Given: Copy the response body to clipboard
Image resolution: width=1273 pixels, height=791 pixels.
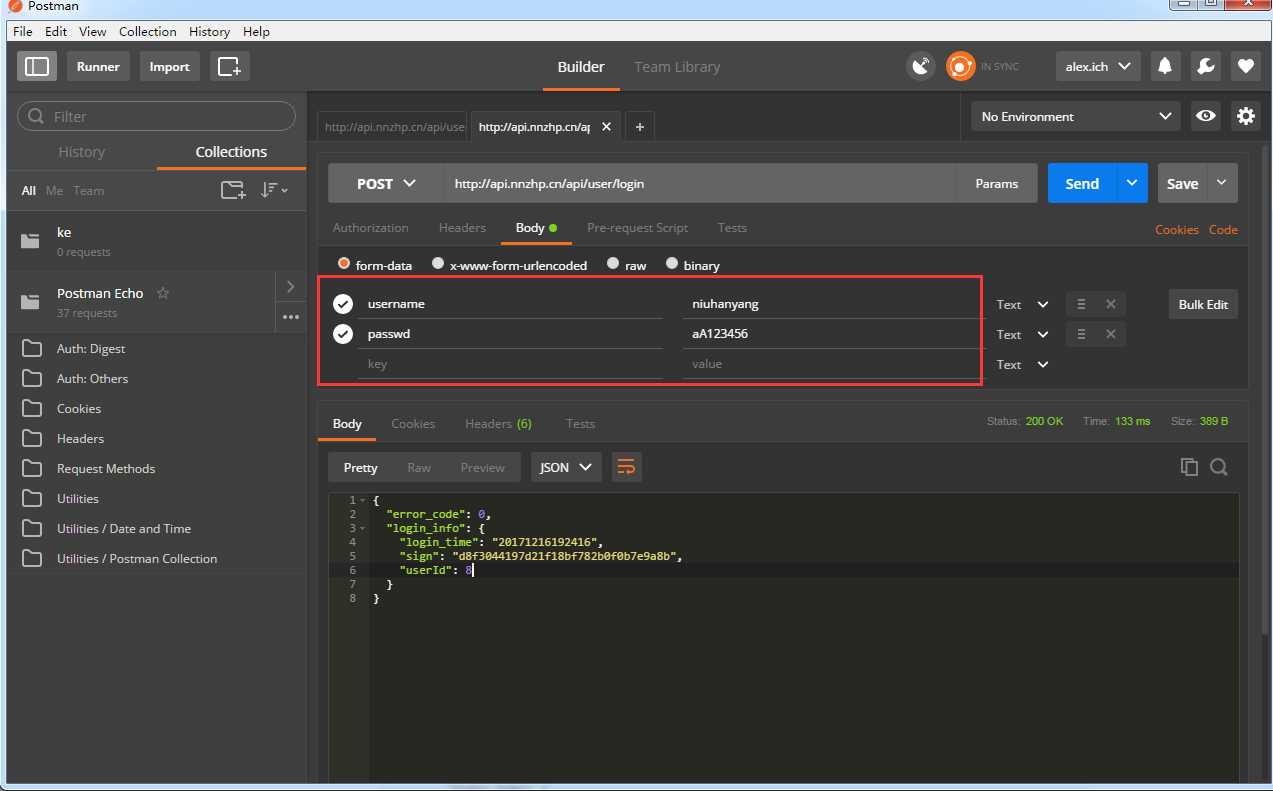Looking at the screenshot, I should (1189, 467).
